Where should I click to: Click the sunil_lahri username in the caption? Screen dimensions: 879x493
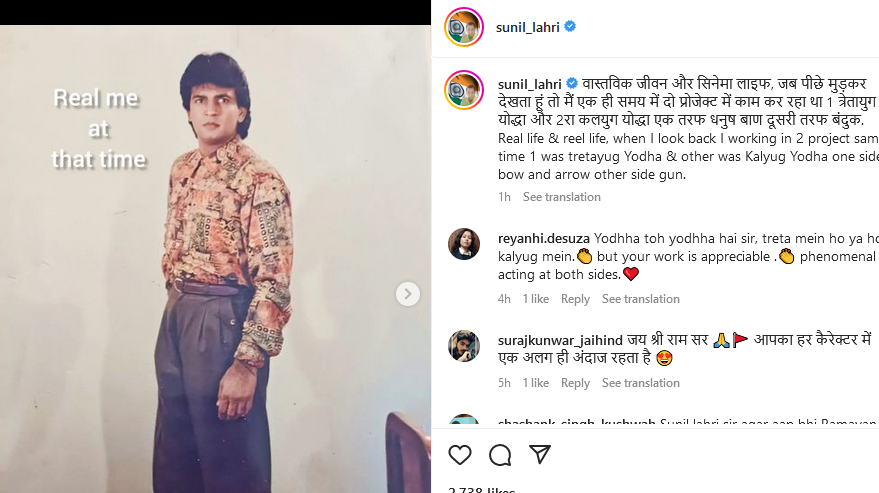click(x=529, y=83)
